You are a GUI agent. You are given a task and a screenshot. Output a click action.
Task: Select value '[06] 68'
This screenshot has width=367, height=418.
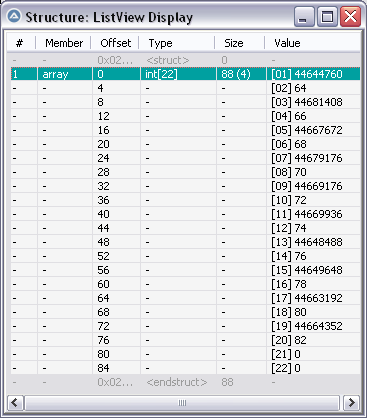click(289, 144)
